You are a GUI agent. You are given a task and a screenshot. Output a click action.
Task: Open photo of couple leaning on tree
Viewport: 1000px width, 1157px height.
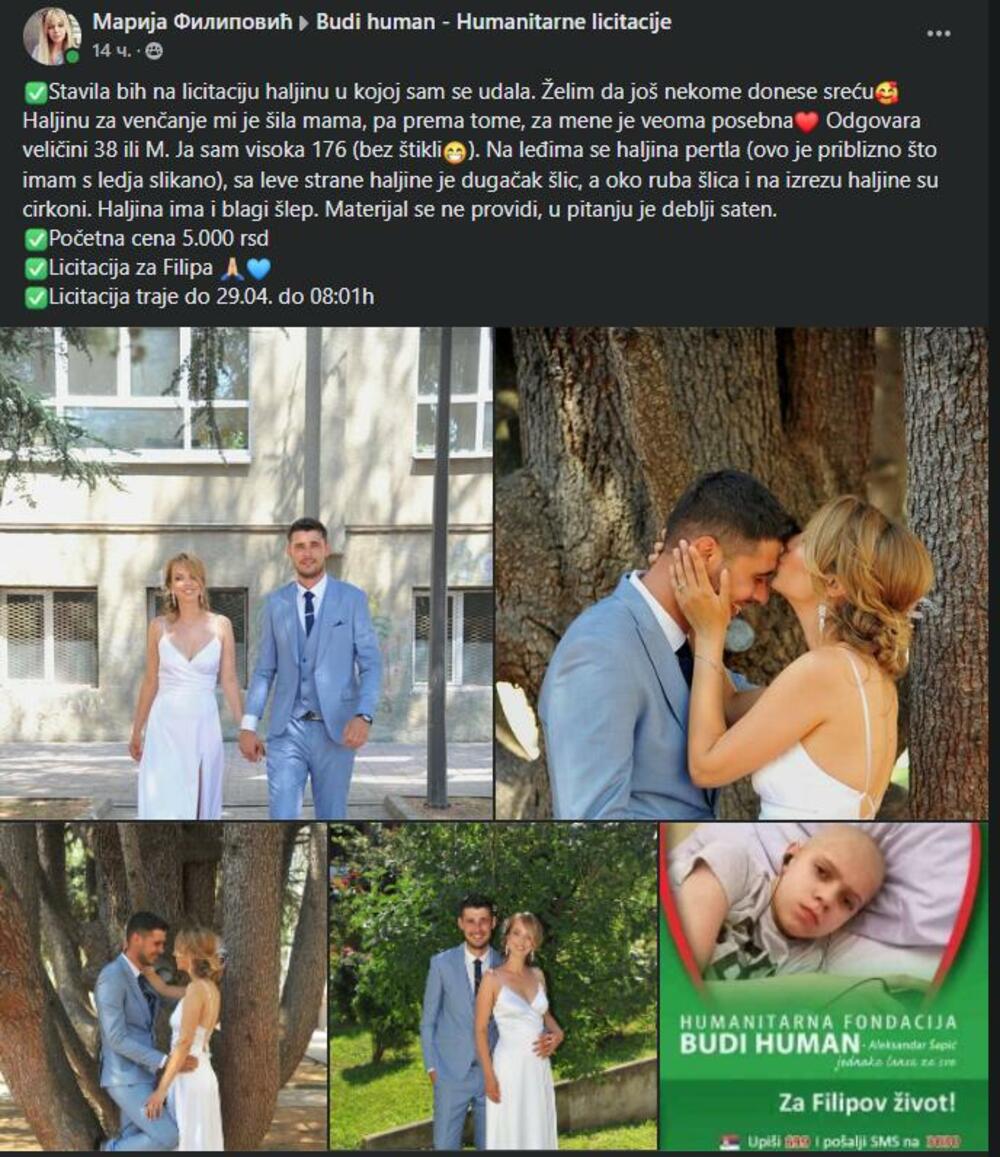pyautogui.click(x=163, y=987)
